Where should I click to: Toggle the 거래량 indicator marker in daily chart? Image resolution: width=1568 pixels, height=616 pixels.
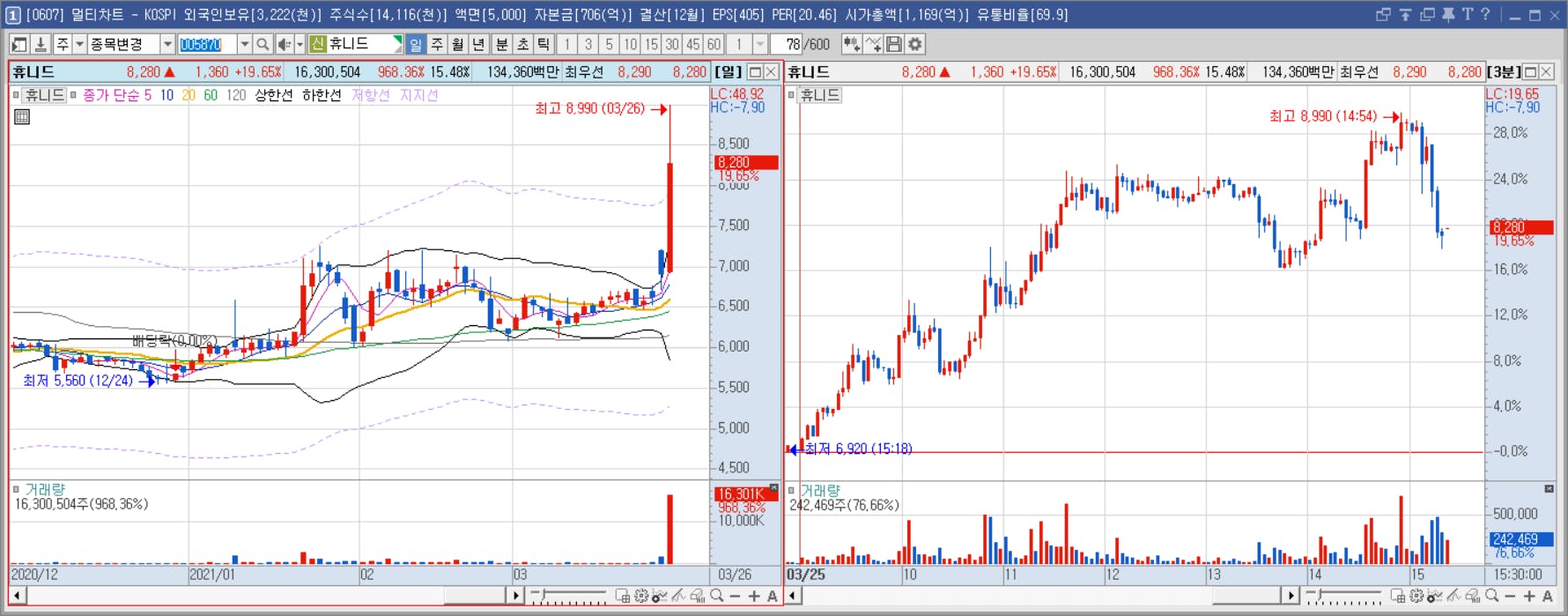click(x=16, y=490)
